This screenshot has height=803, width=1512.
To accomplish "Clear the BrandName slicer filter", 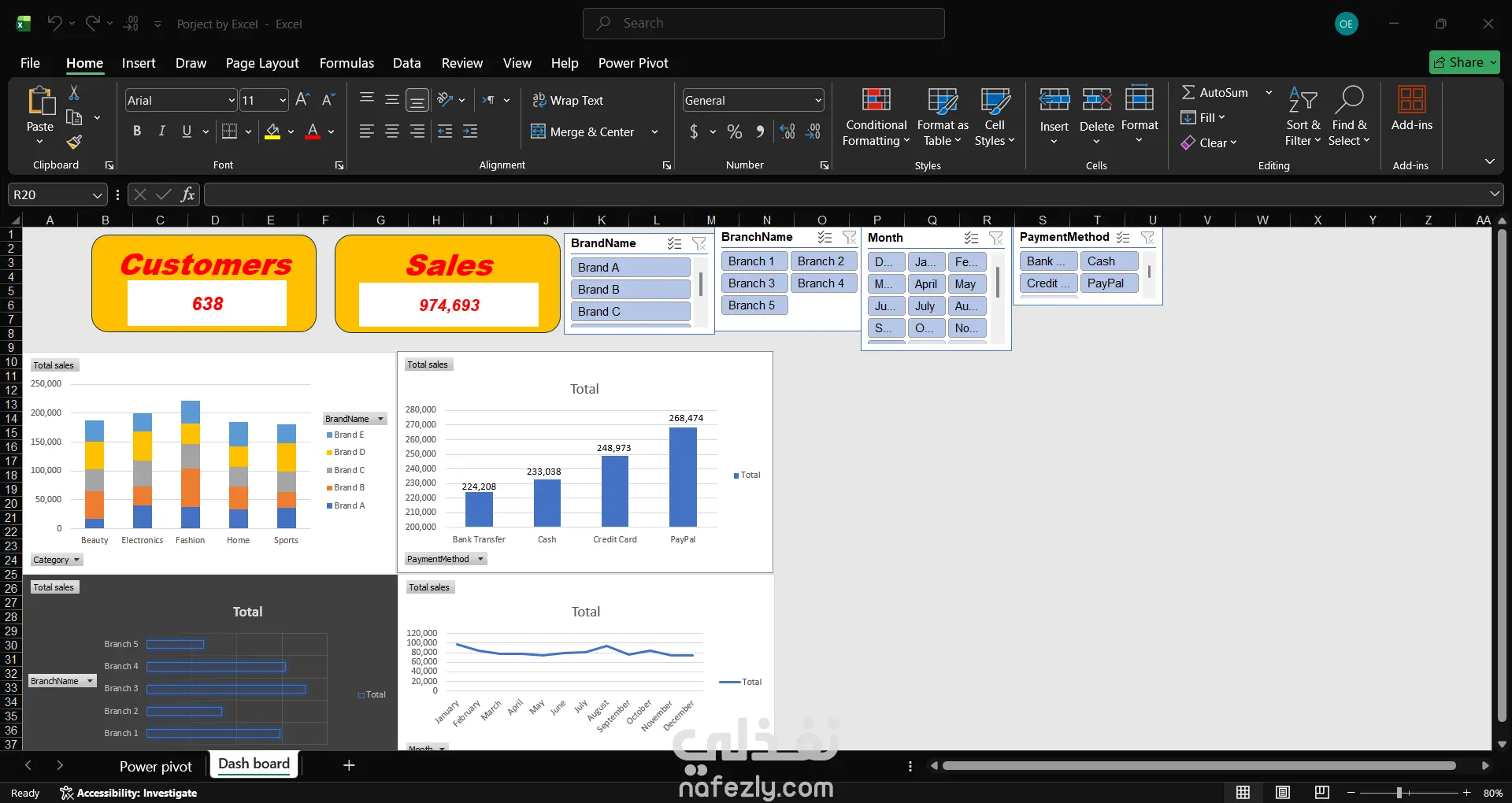I will click(x=699, y=243).
